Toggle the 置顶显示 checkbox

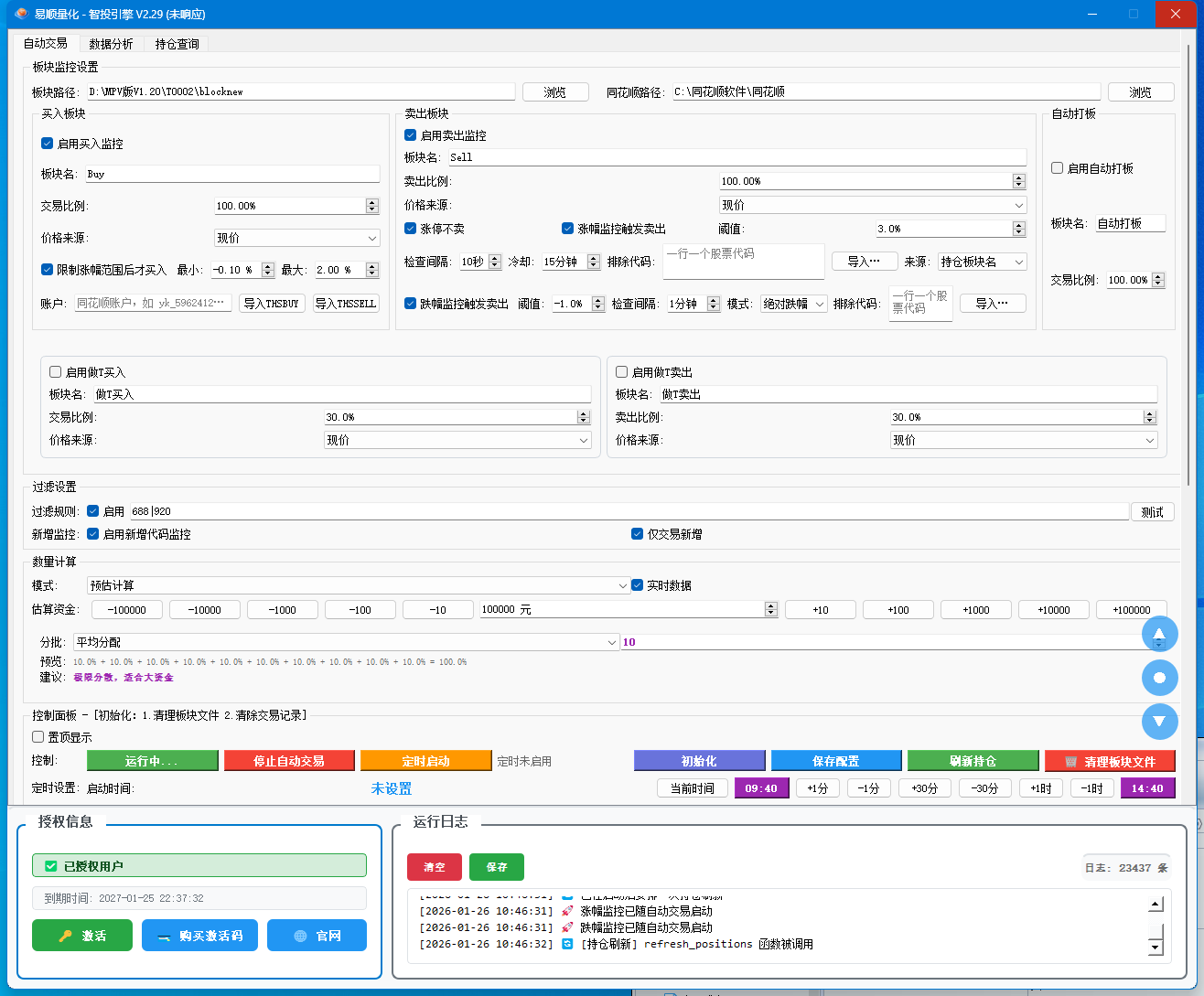click(x=38, y=737)
